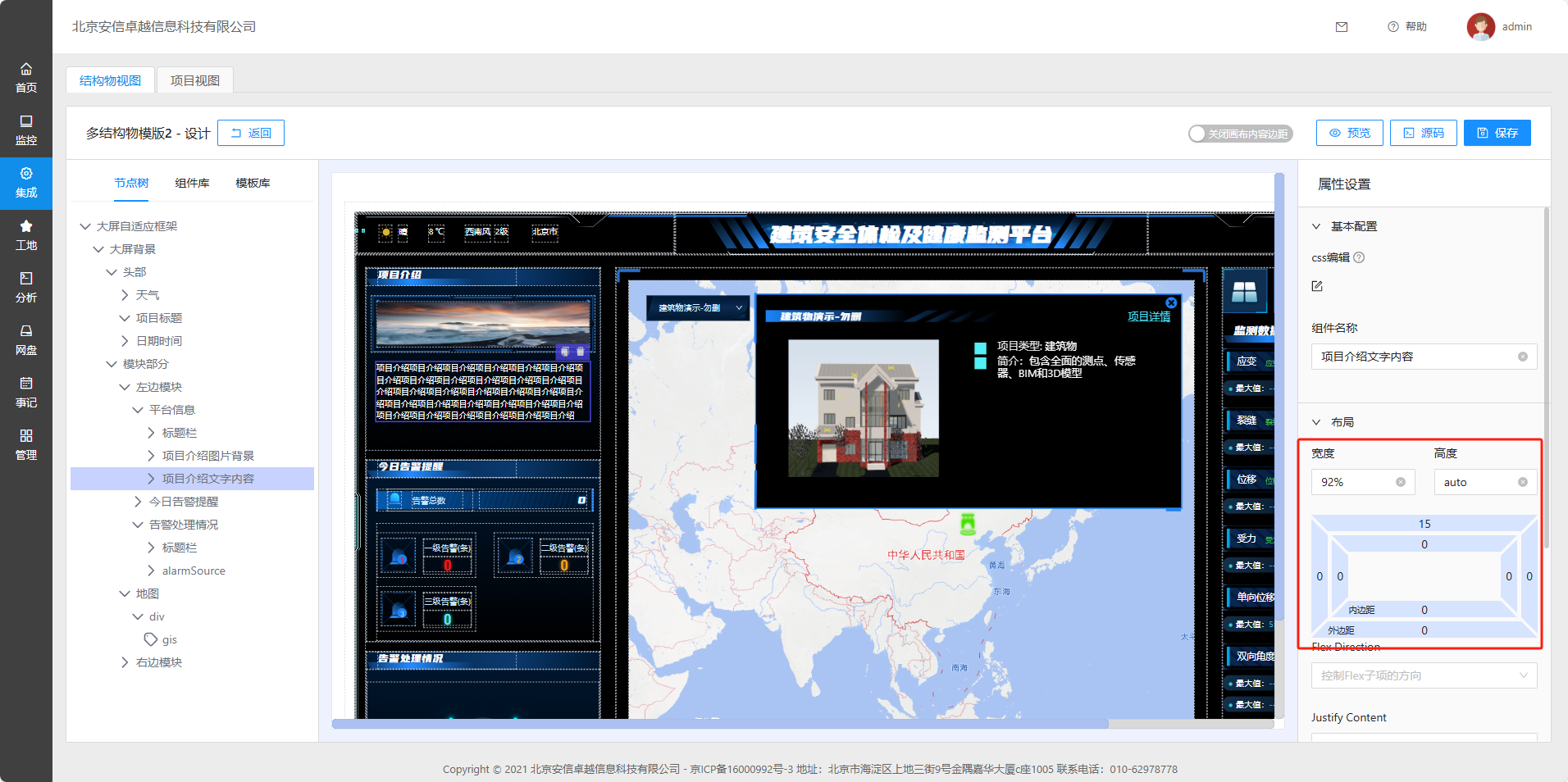1568x782 pixels.
Task: Click the mail envelope icon in header
Action: [x=1342, y=27]
